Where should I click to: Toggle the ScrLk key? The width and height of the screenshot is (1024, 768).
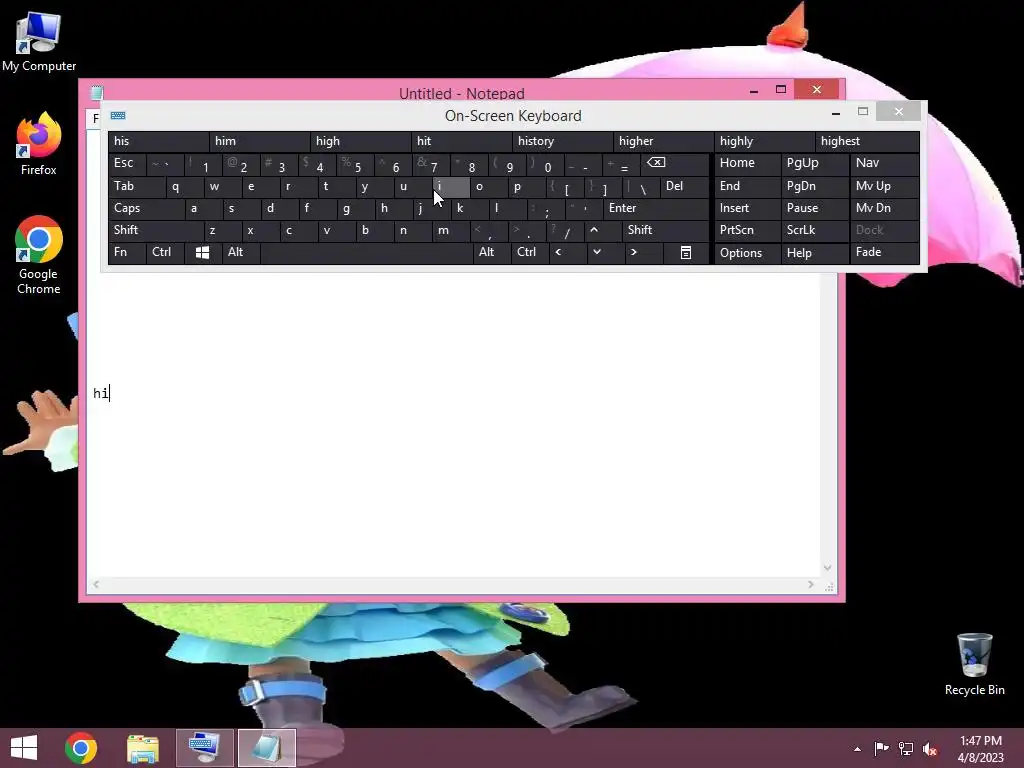(814, 230)
